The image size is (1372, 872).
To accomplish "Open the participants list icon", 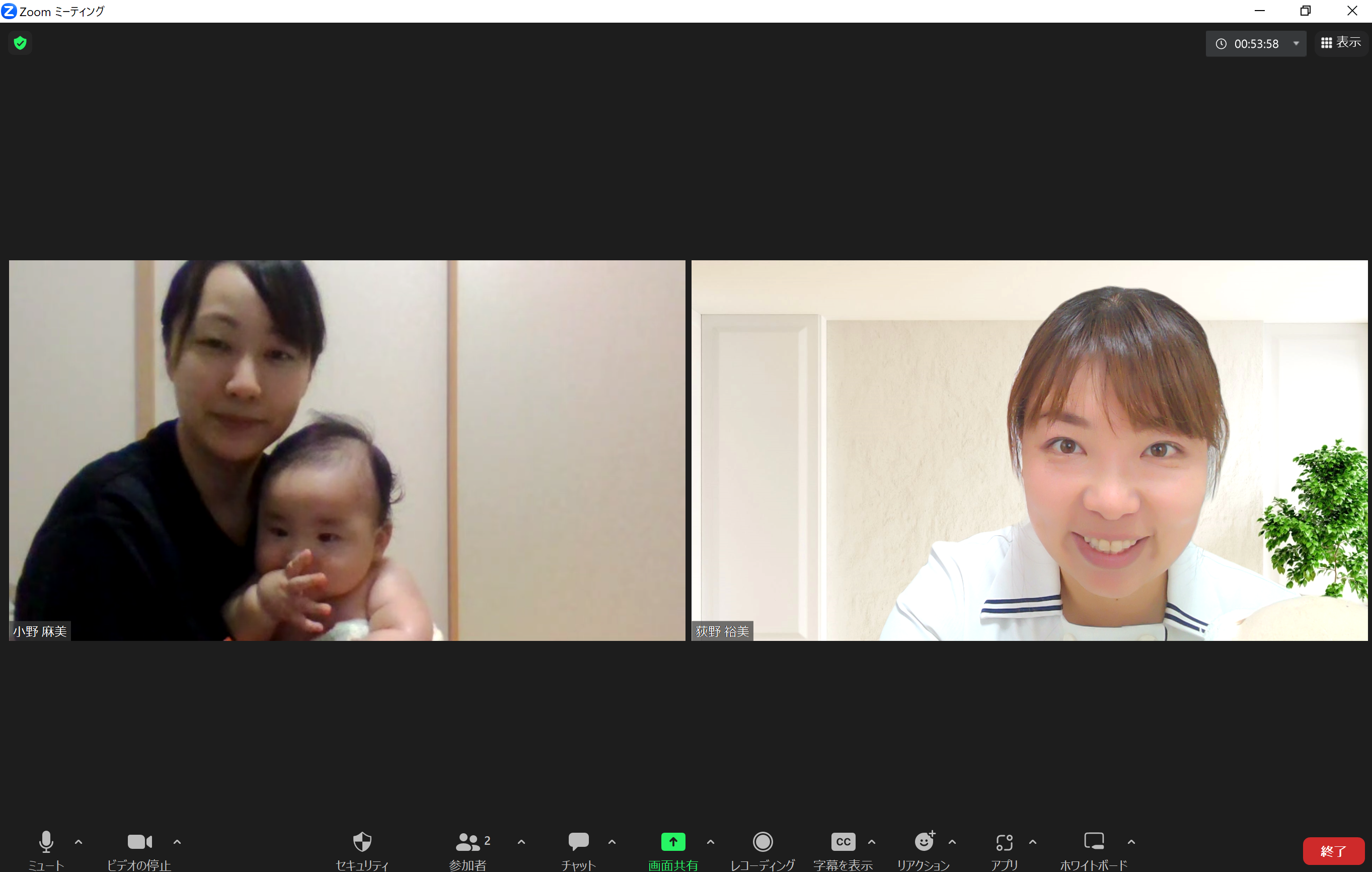I will point(468,842).
